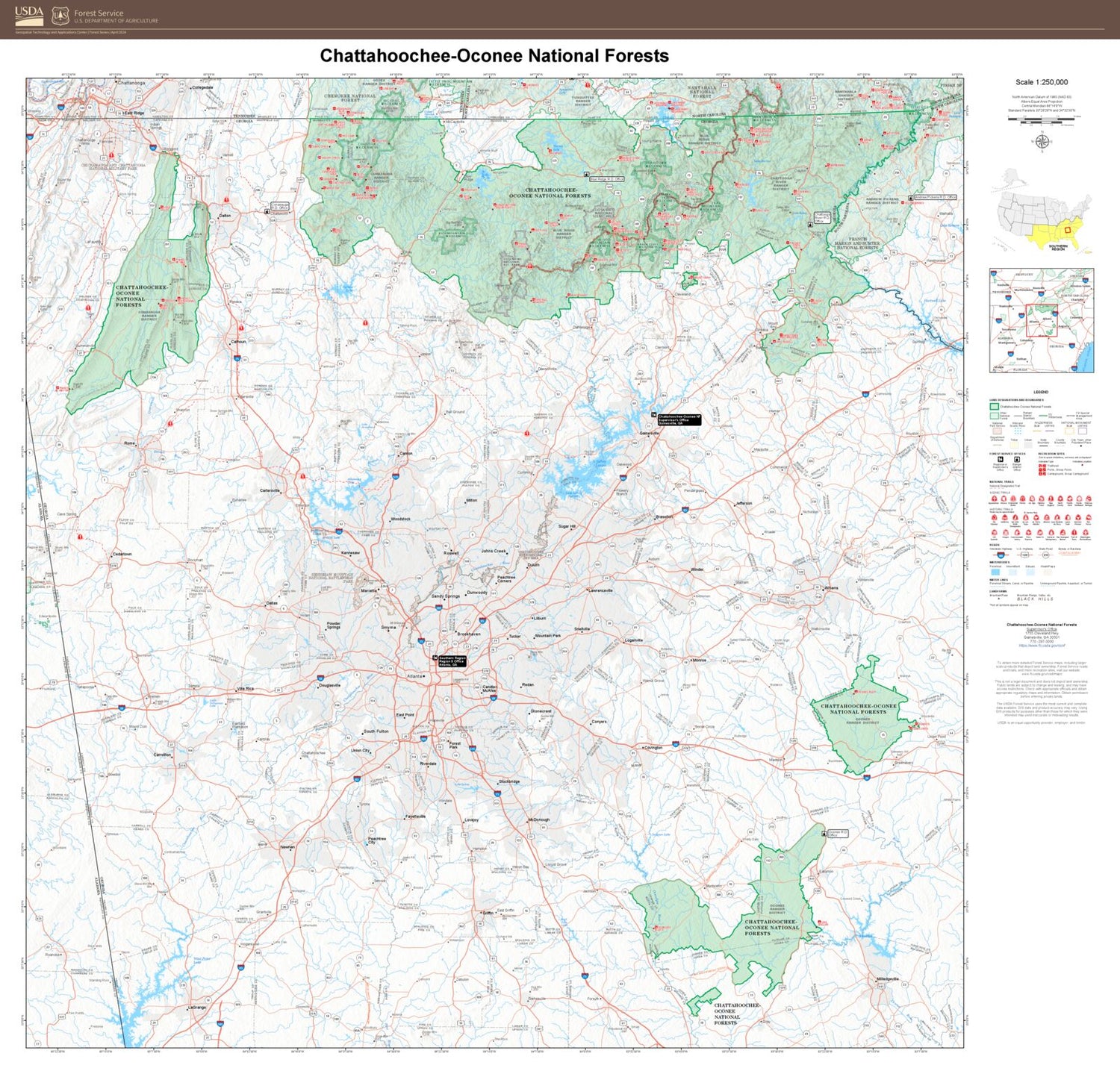Click the 'Athens' city label

point(831,588)
